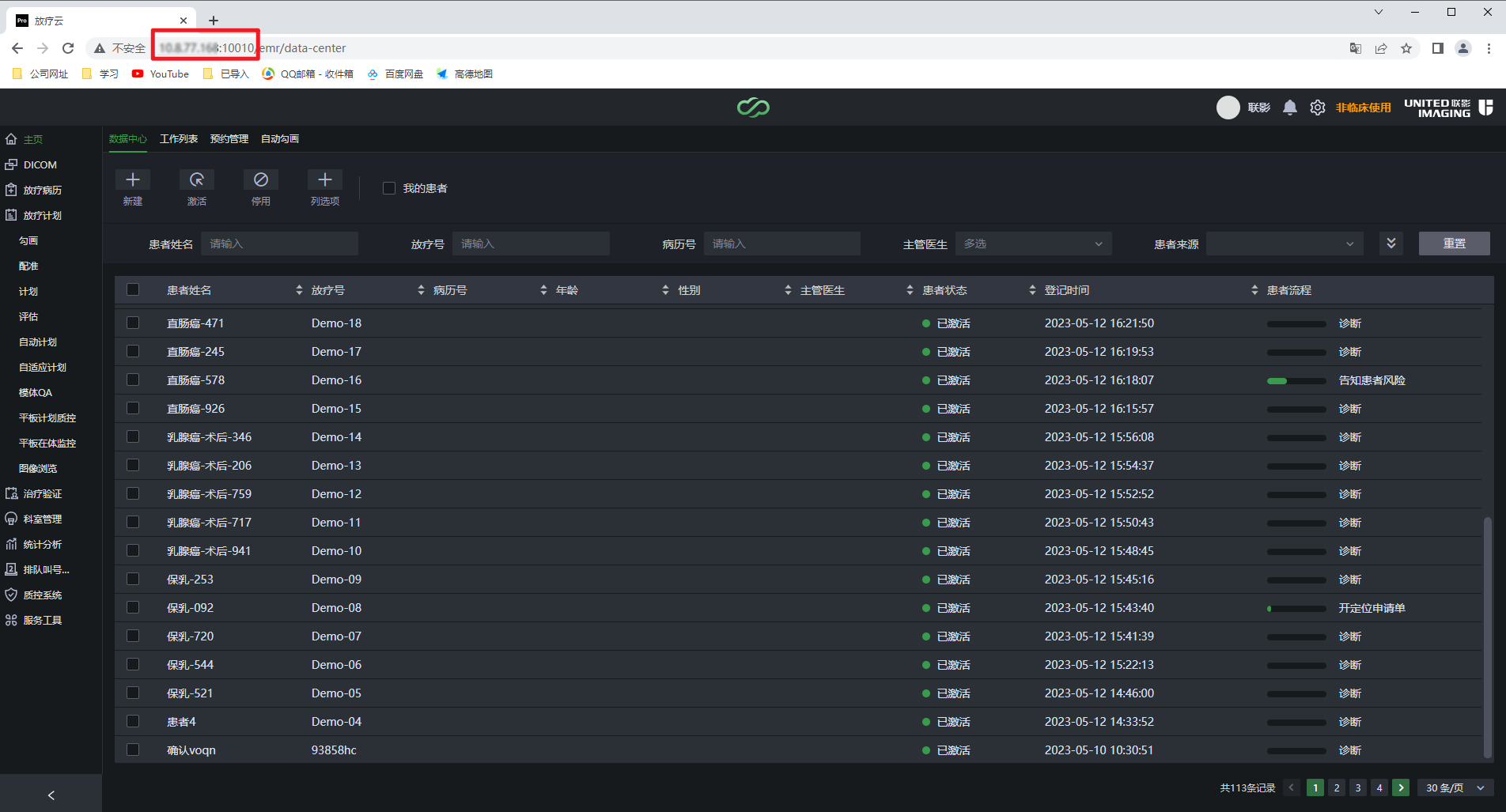
Task: Go to page 2 of the records
Action: pyautogui.click(x=1337, y=787)
